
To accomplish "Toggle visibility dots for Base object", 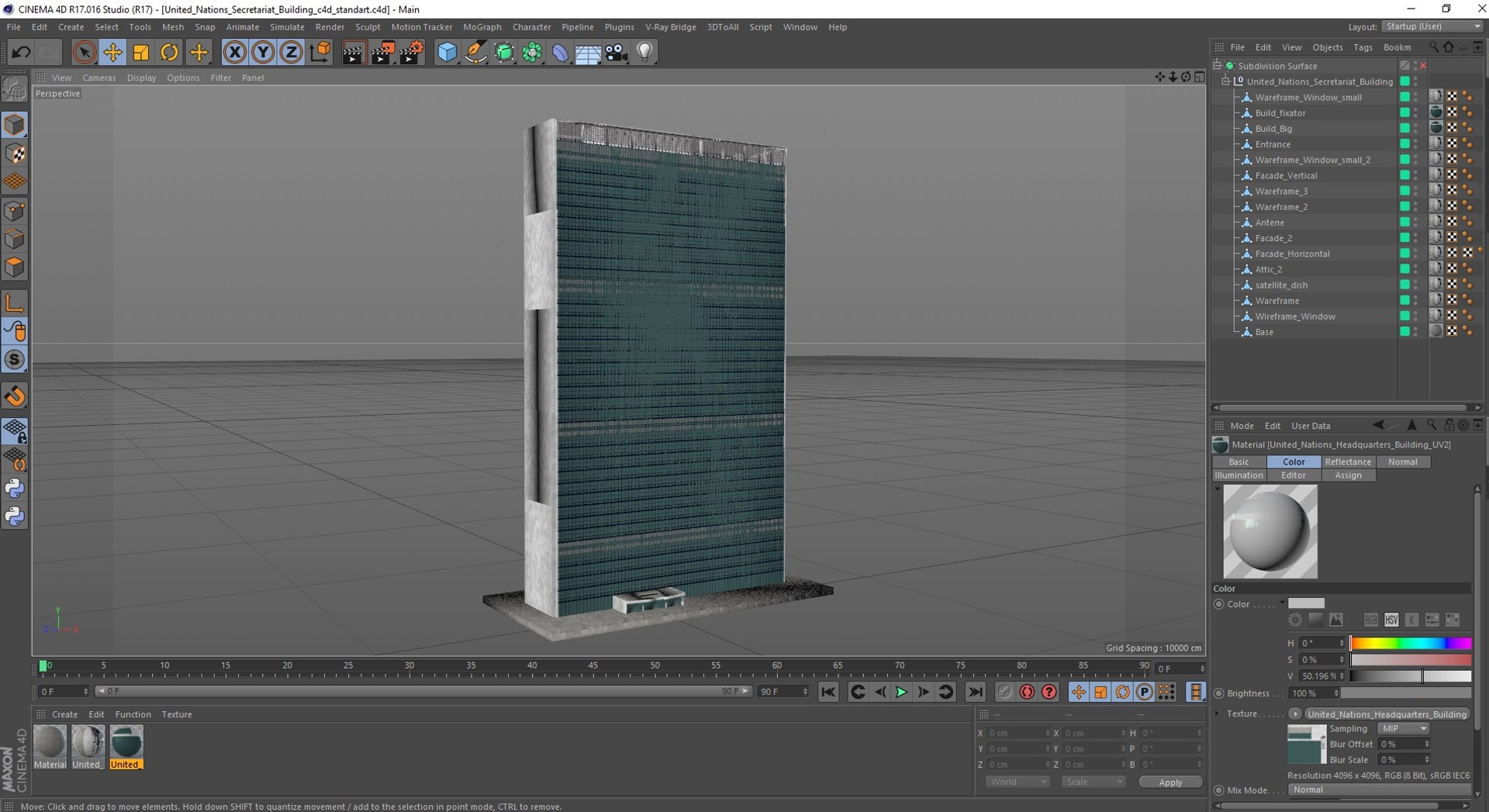I will tap(1415, 332).
